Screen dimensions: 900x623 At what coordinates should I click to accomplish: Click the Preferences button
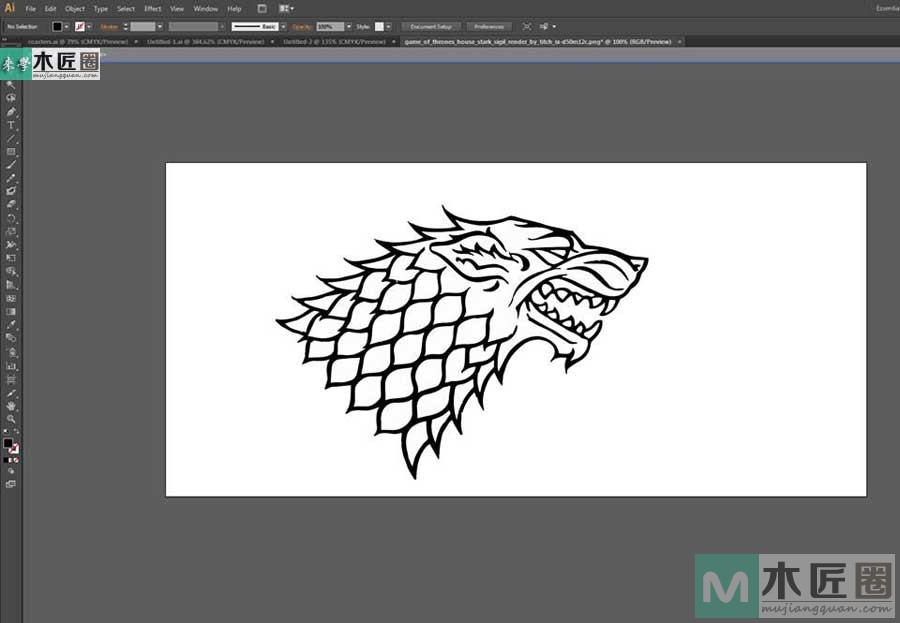(x=489, y=26)
